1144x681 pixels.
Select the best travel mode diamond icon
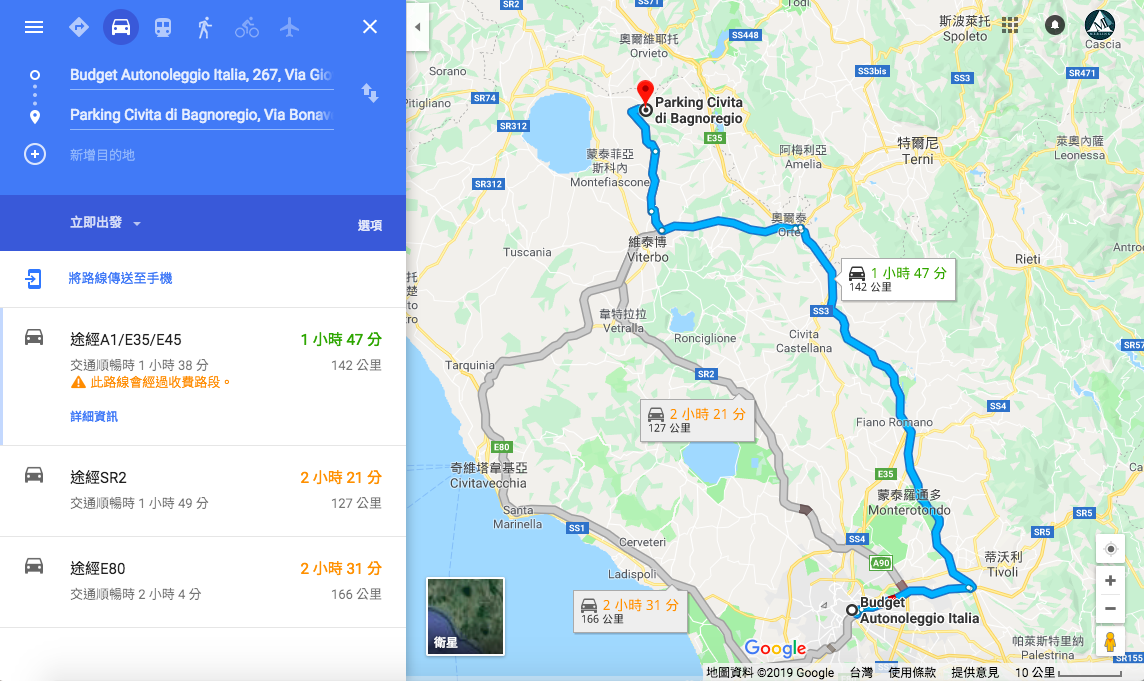tap(79, 27)
